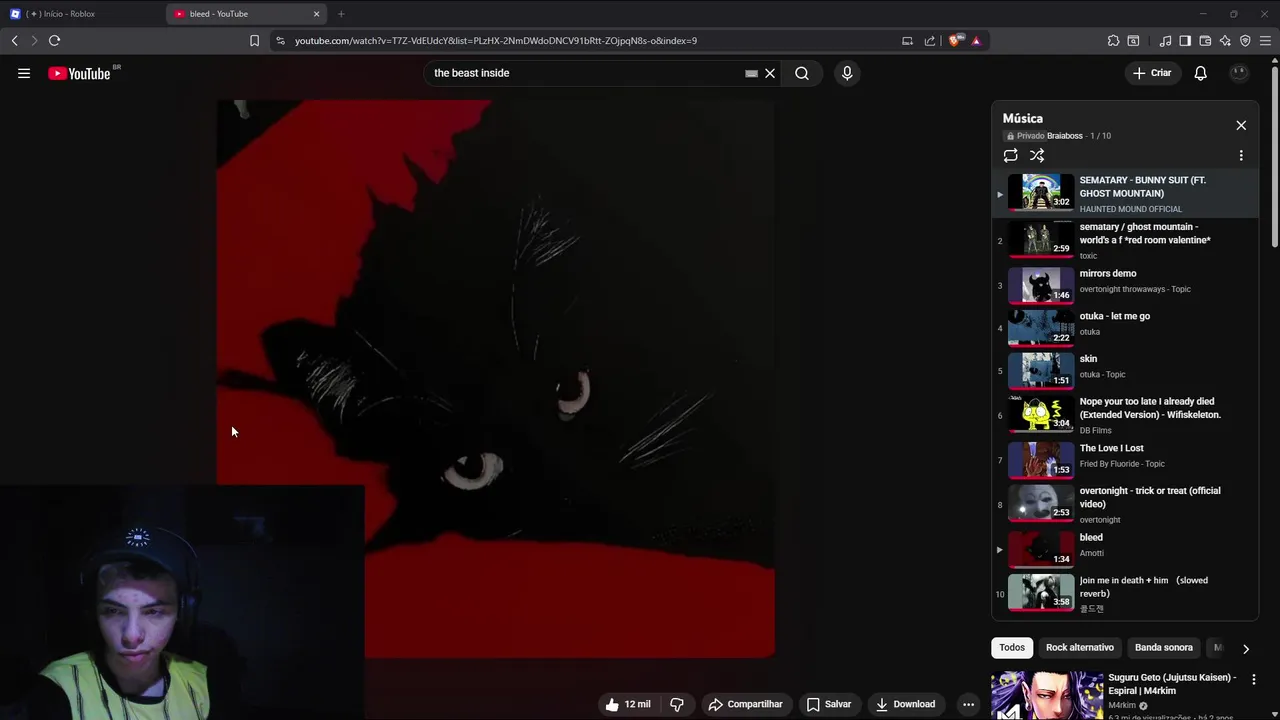This screenshot has height=720, width=1280.
Task: Open media control music note icon
Action: pos(1165,41)
